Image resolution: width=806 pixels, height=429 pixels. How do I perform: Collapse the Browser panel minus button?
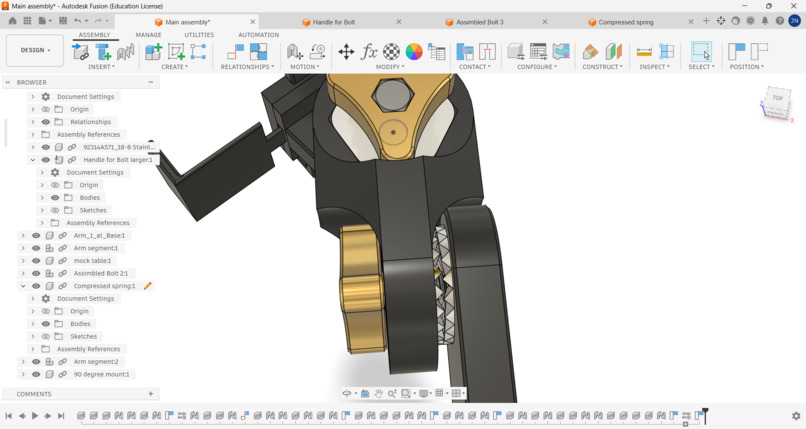pos(151,82)
